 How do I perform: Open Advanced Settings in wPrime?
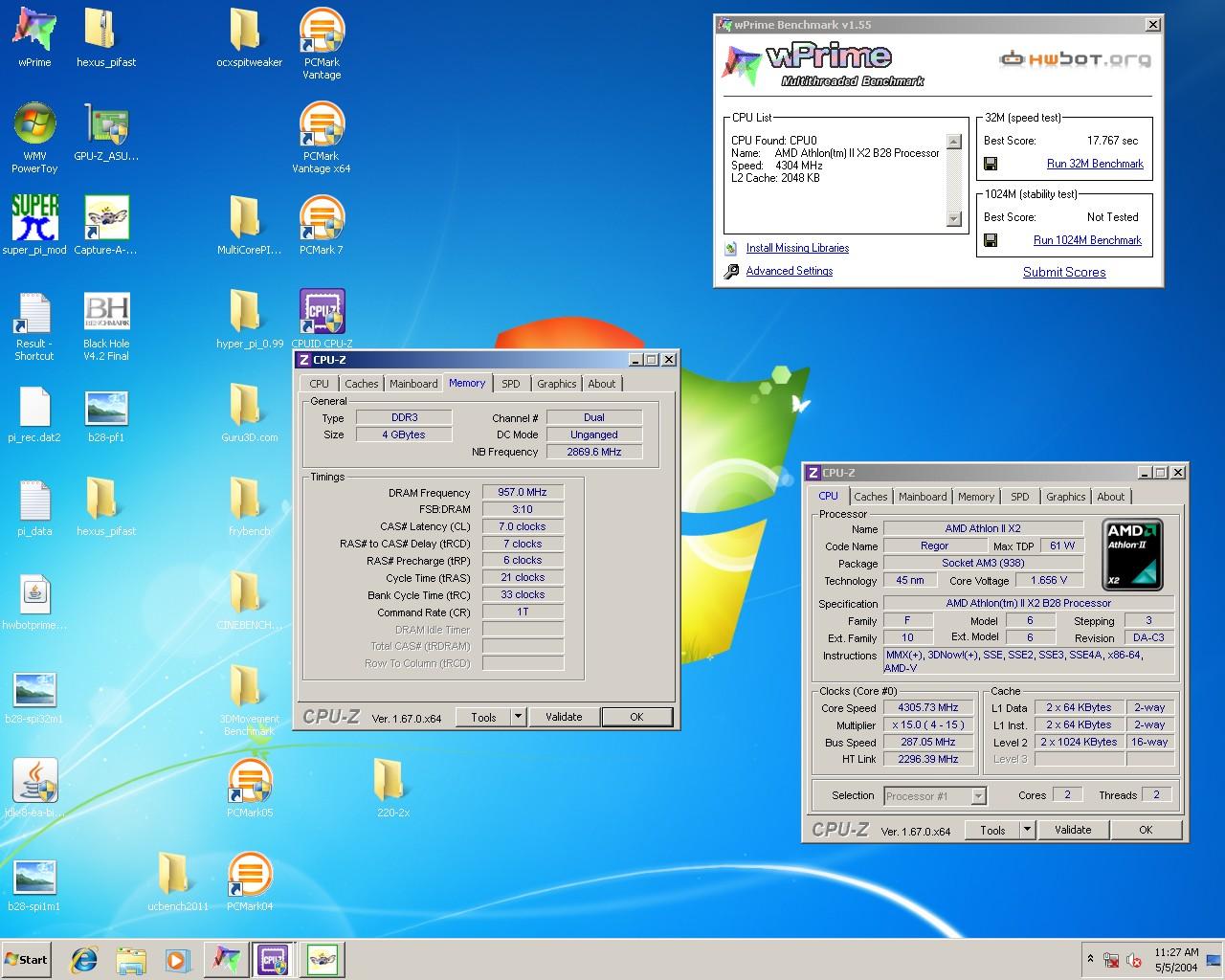click(790, 271)
